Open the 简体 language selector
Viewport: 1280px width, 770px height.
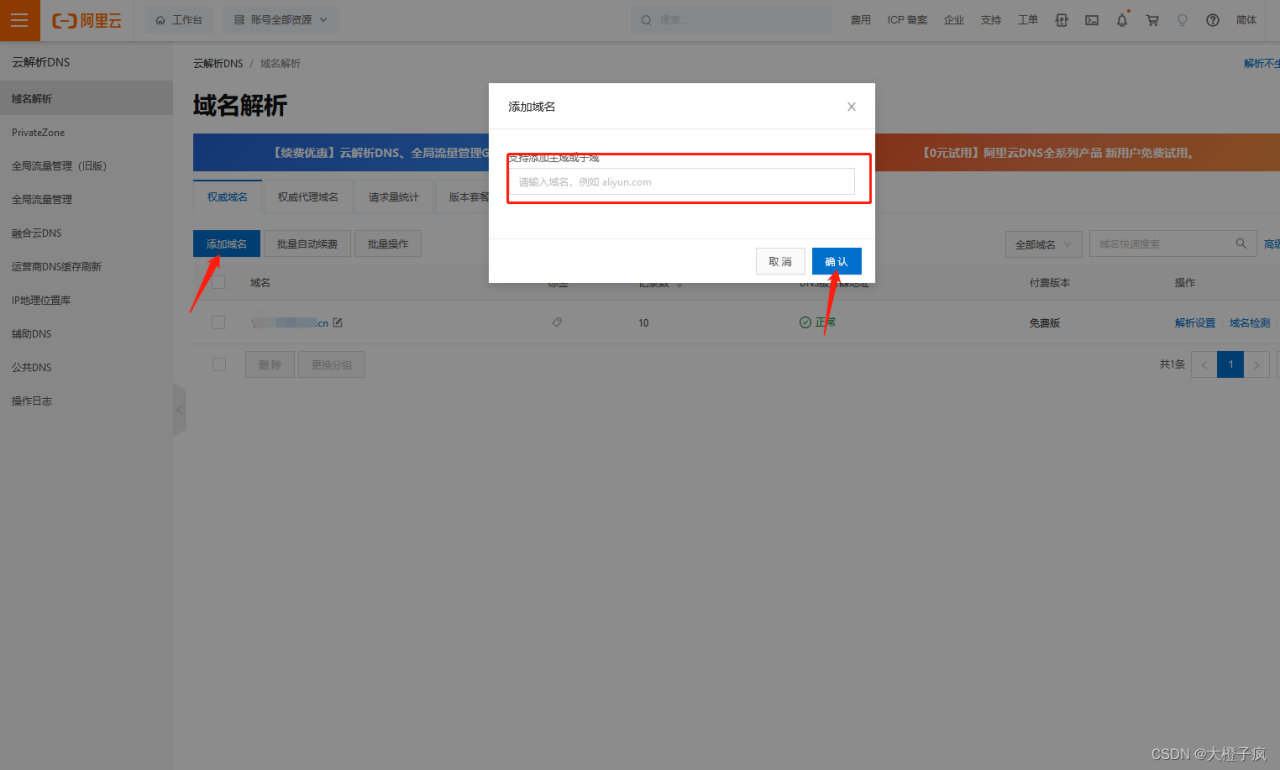[x=1246, y=20]
